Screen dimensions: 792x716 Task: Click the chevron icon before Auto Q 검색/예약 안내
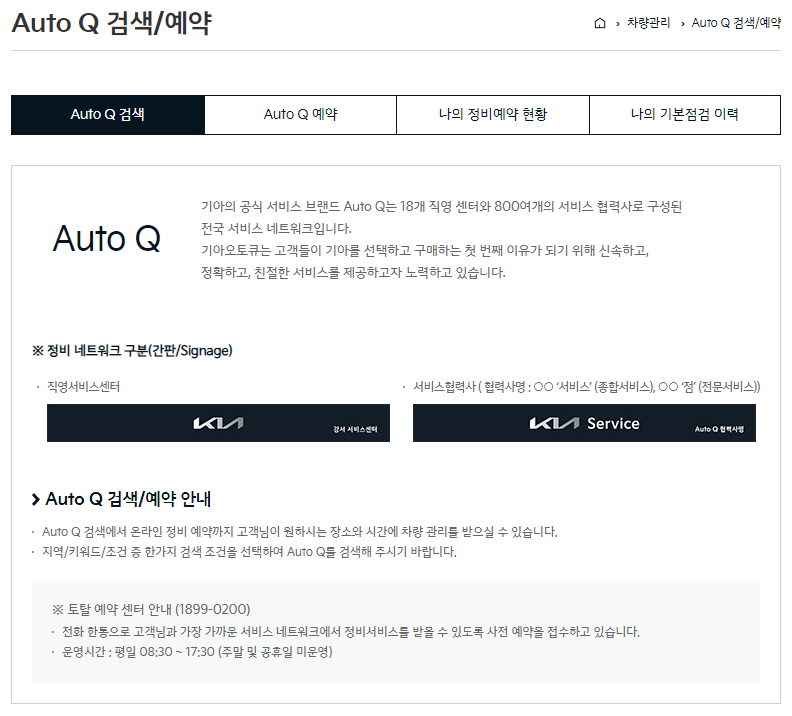(36, 499)
